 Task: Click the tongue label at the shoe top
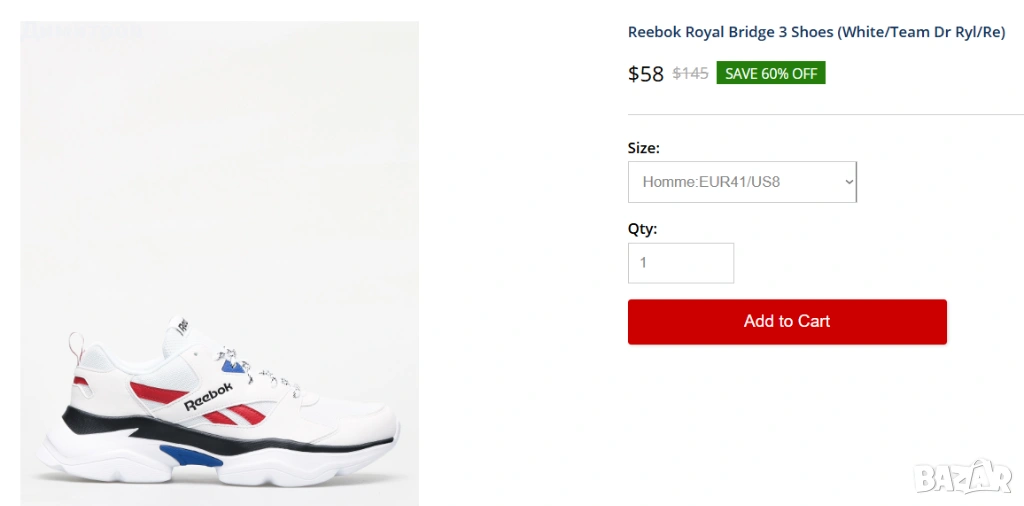(183, 324)
